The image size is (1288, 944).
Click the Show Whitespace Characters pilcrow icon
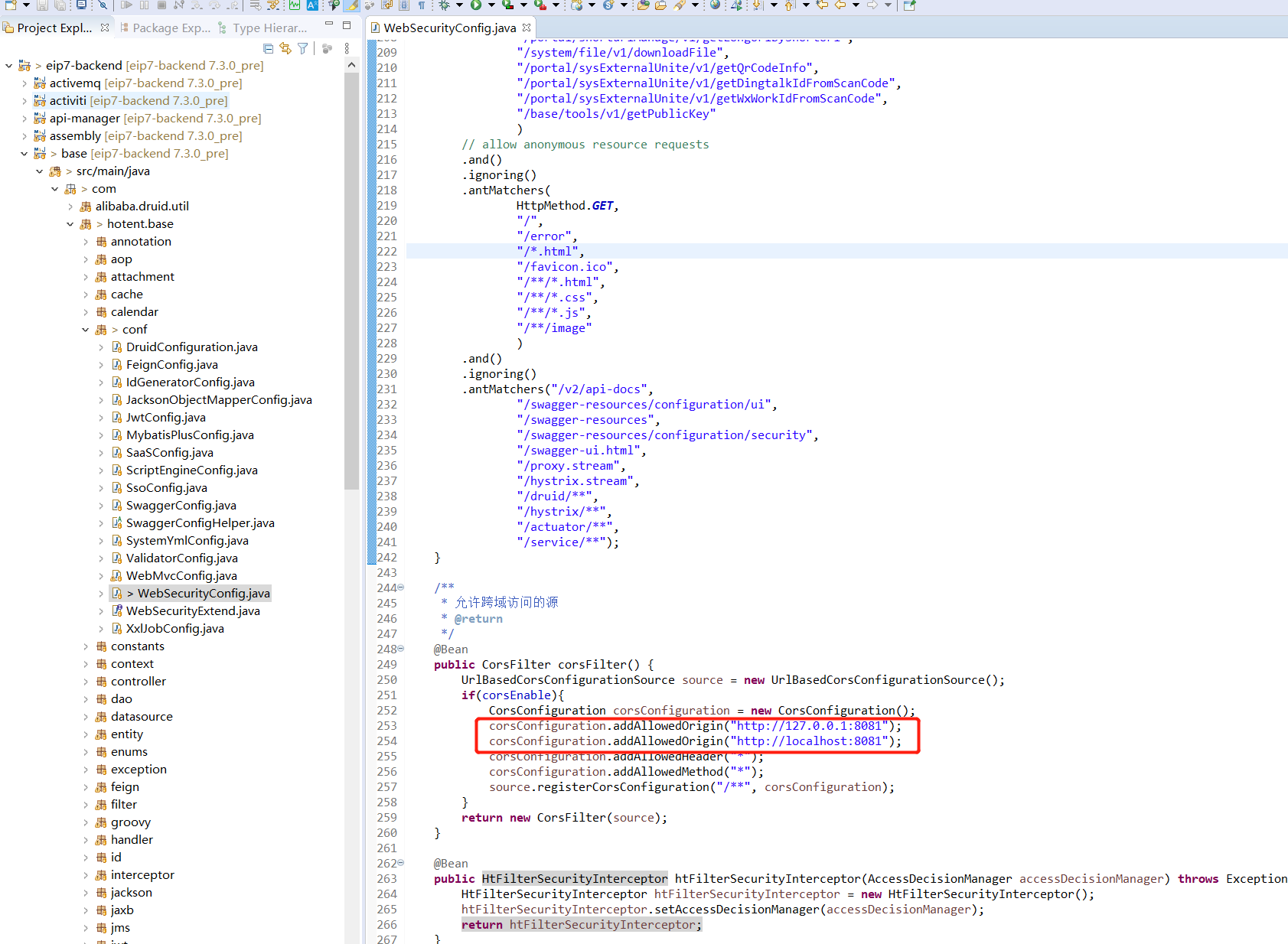422,5
